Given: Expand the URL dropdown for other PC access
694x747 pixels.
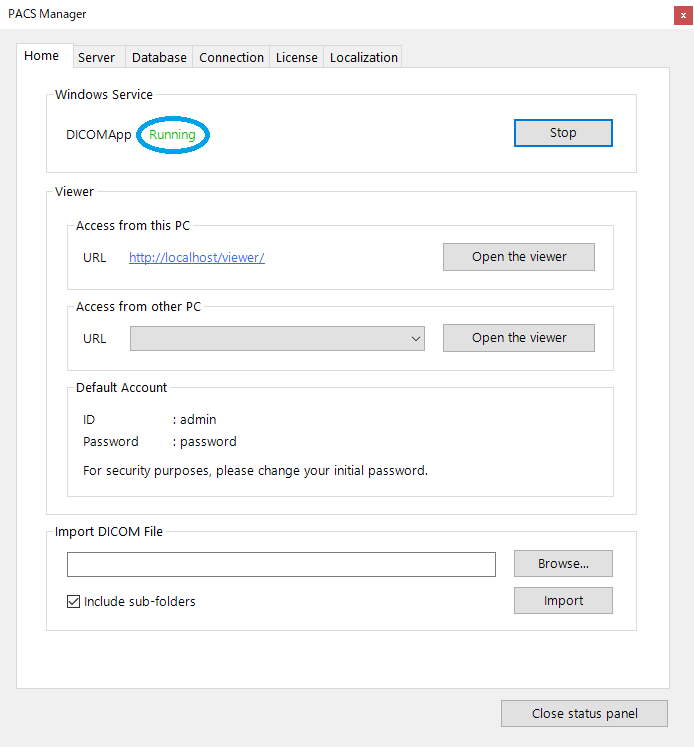Looking at the screenshot, I should 277,338.
